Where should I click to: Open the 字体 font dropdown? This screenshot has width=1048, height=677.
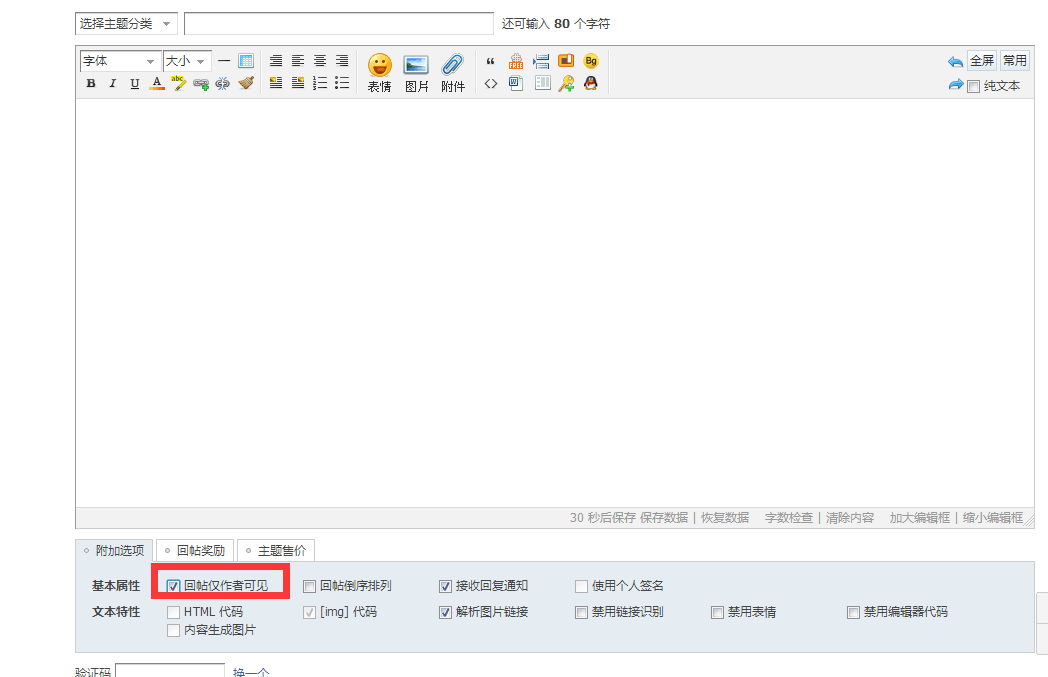(x=120, y=61)
